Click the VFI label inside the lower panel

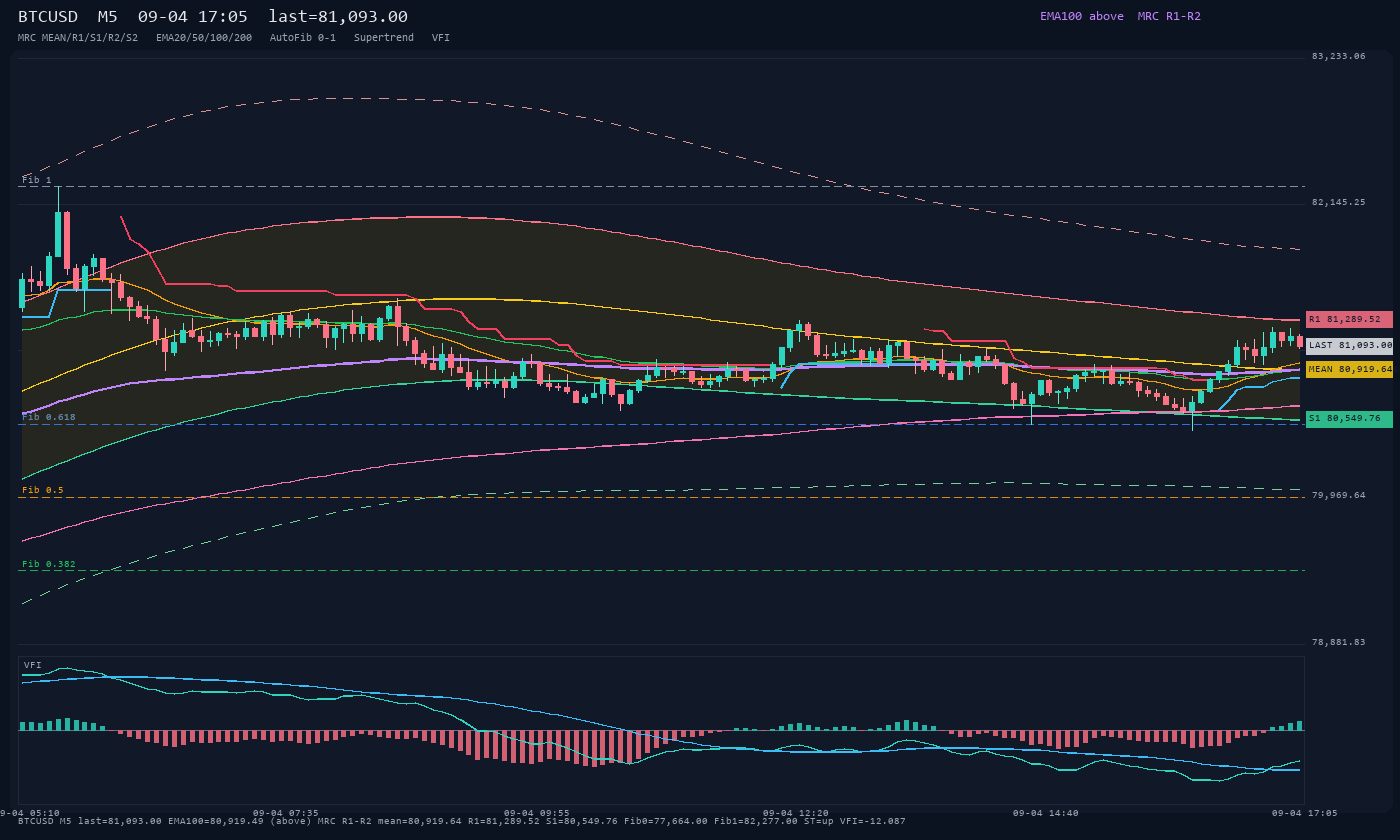click(33, 665)
